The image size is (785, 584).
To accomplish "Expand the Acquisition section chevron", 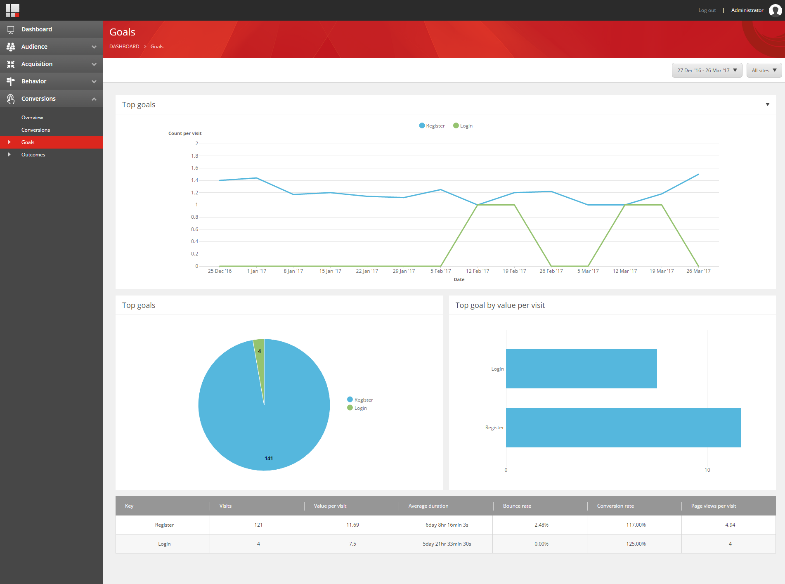I will (94, 64).
